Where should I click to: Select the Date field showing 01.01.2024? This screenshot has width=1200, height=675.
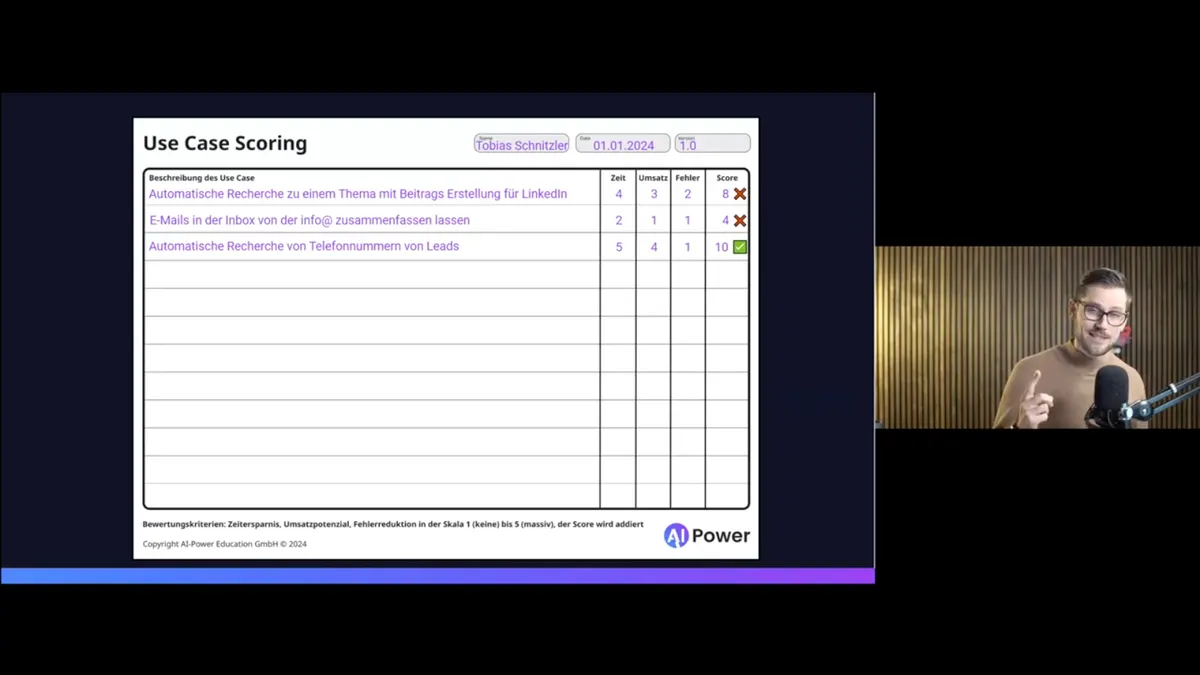click(x=623, y=144)
